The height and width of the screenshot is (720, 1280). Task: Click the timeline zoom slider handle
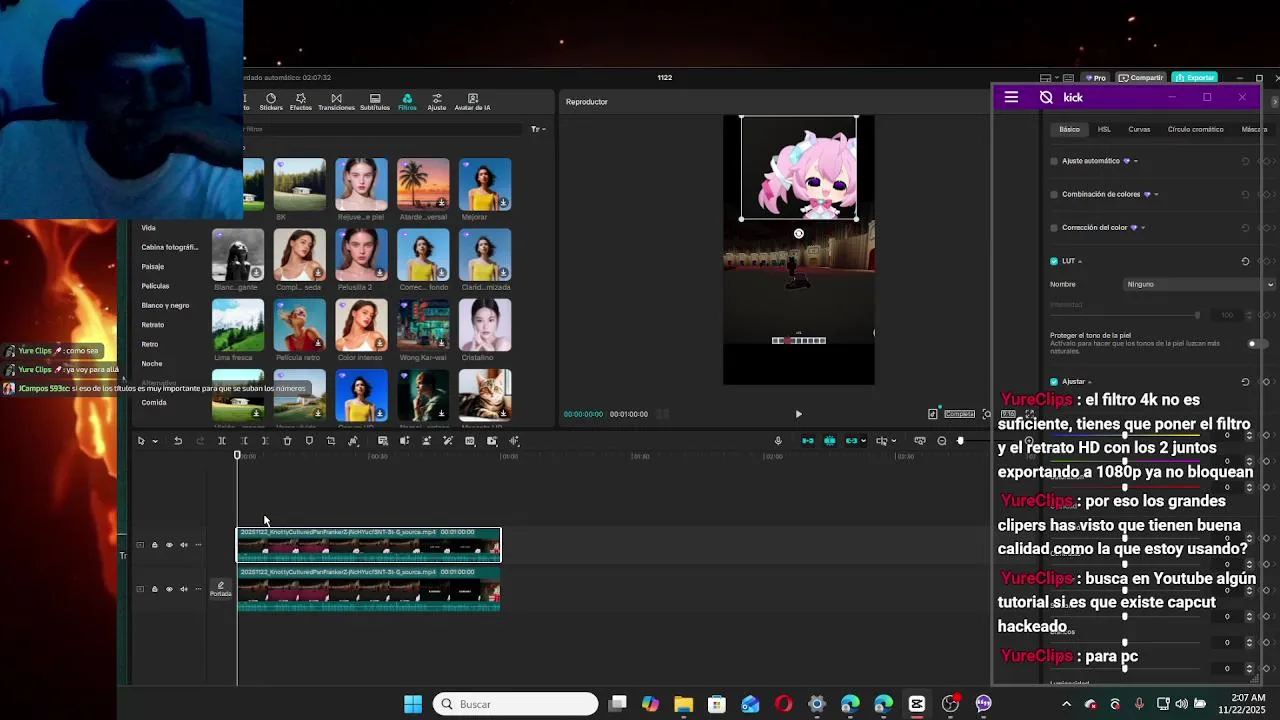click(x=960, y=441)
